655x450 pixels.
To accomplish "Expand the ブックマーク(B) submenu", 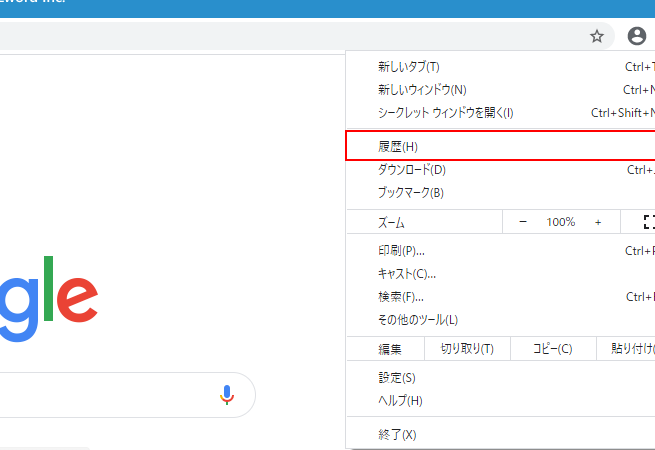I will point(411,192).
